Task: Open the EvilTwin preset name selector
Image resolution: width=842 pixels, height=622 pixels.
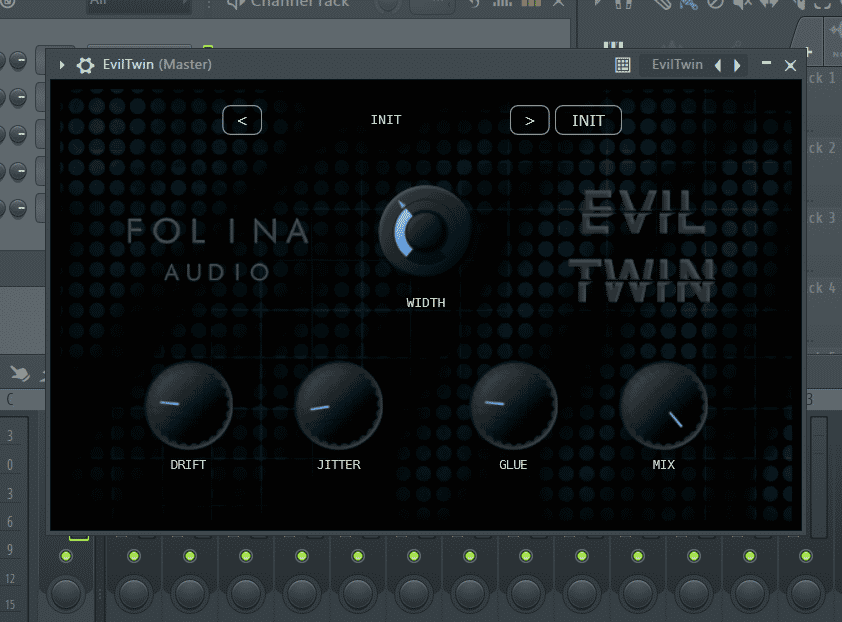Action: coord(677,65)
